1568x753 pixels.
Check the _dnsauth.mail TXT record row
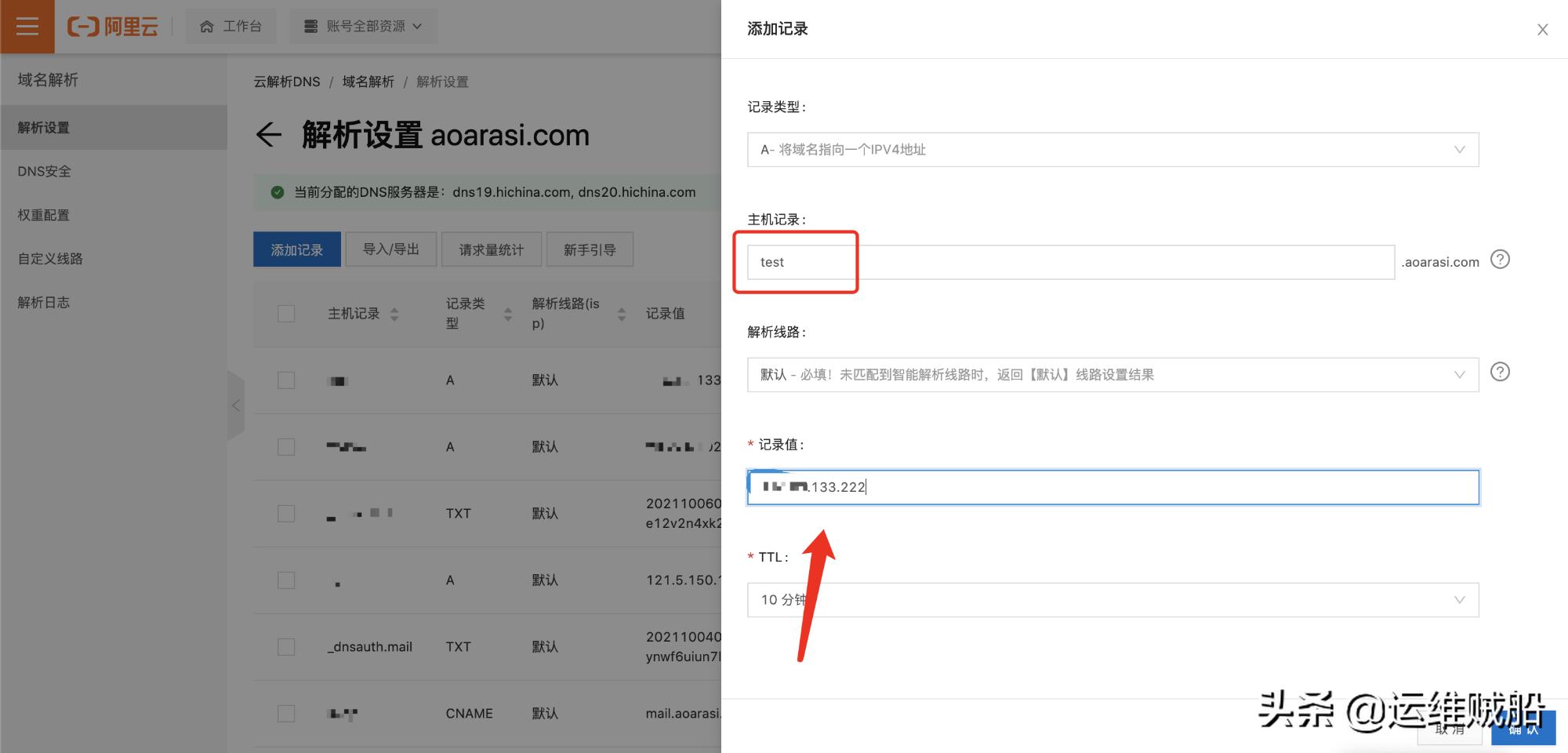coord(285,646)
